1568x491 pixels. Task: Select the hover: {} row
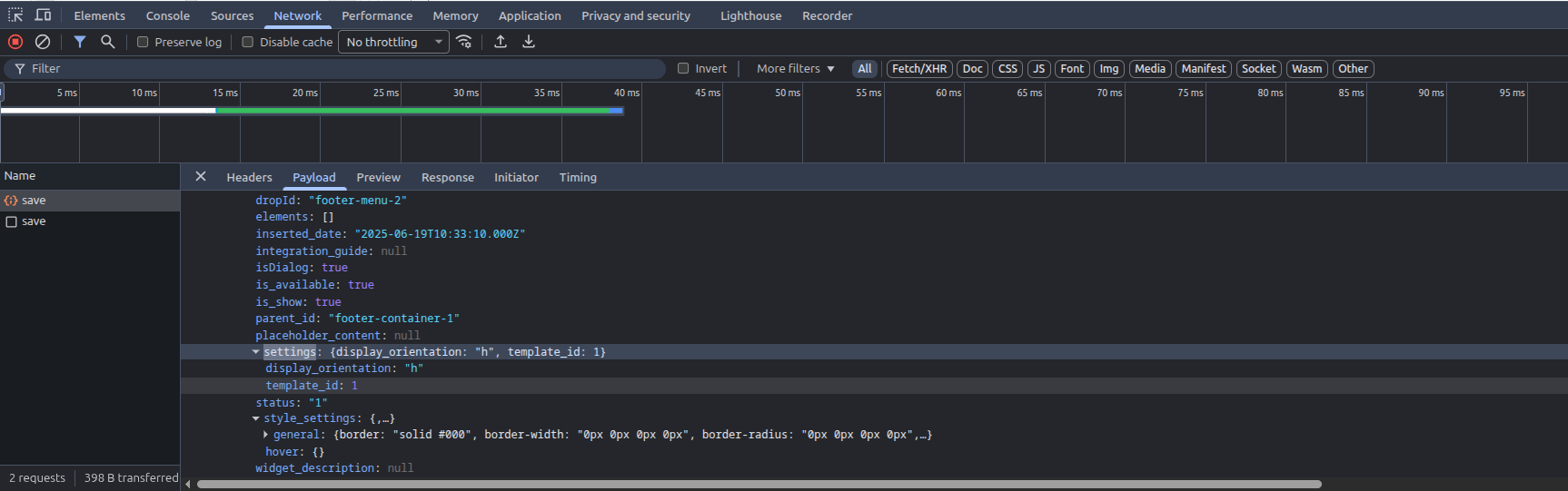coord(874,452)
